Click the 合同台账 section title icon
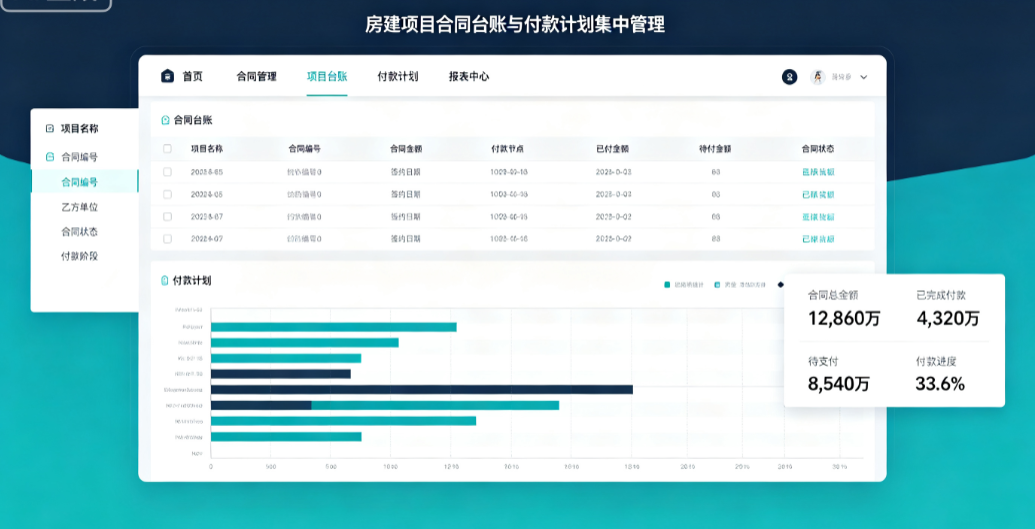The width and height of the screenshot is (1035, 529). (166, 120)
